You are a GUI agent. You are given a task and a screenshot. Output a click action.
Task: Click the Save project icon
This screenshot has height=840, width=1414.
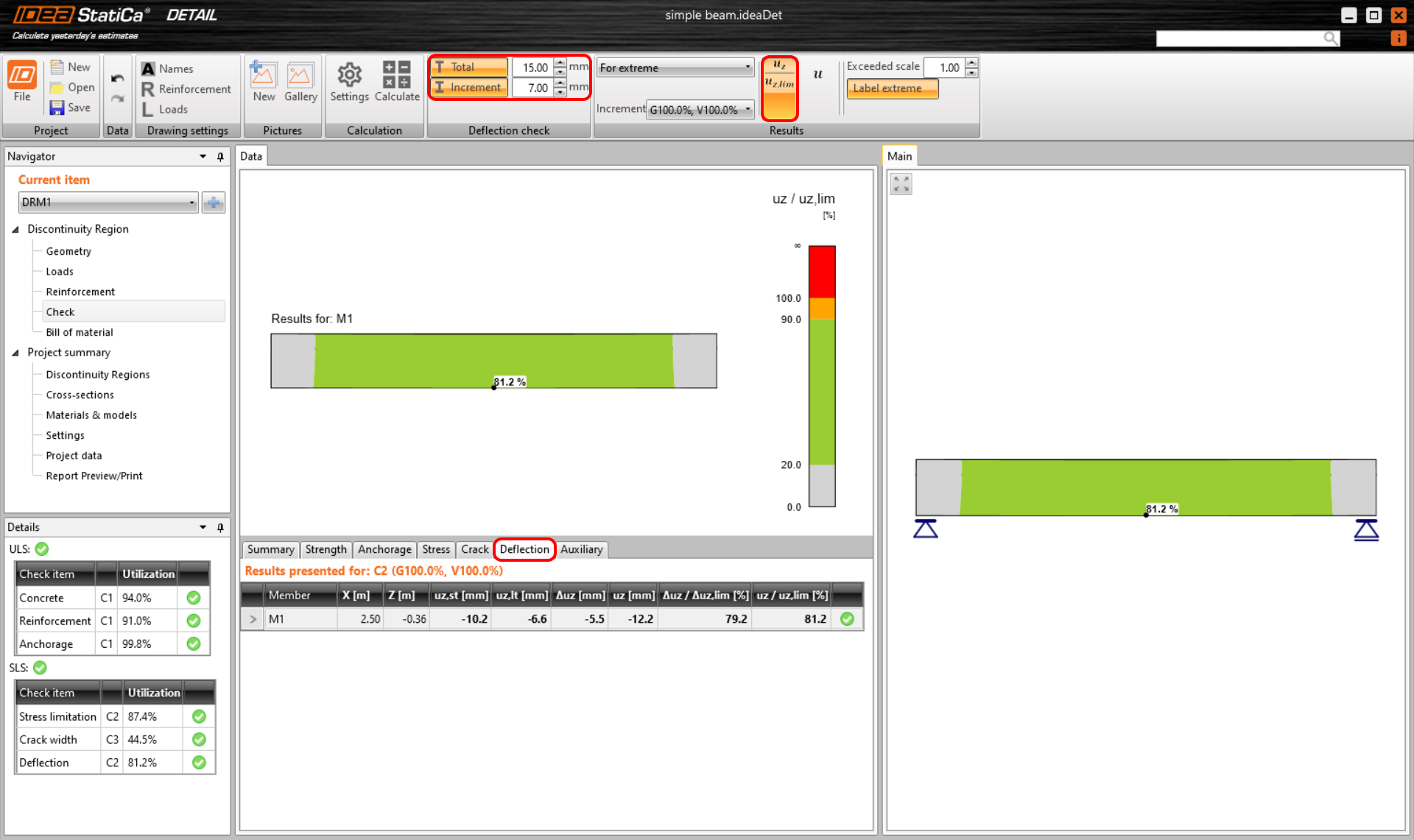coord(57,107)
